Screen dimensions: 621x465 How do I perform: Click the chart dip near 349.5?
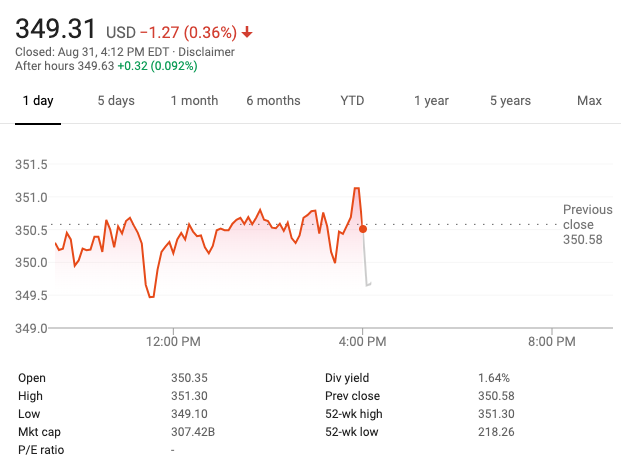151,296
